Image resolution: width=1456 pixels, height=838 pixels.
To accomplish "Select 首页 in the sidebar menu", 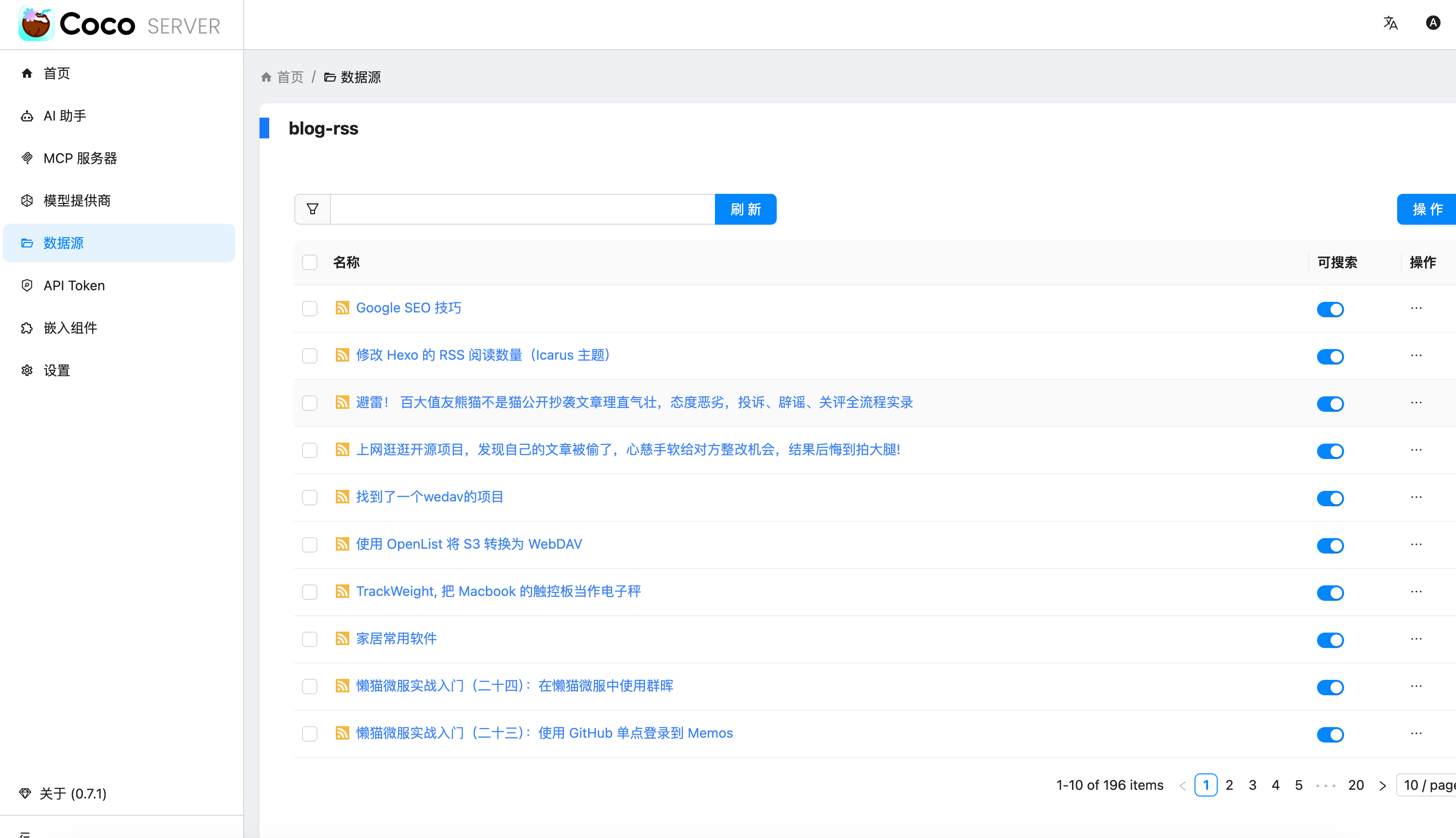I will (x=56, y=73).
